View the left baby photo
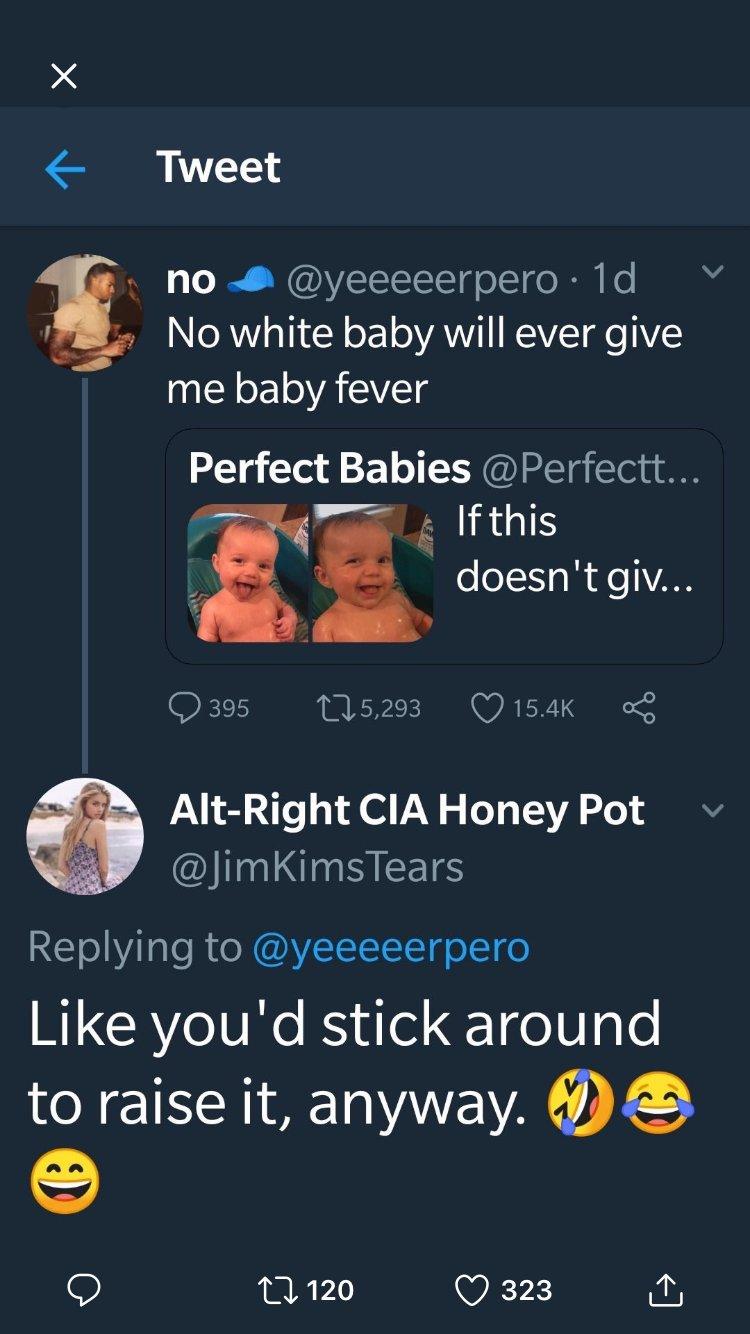Screen dimensions: 750x1334 tap(247, 573)
